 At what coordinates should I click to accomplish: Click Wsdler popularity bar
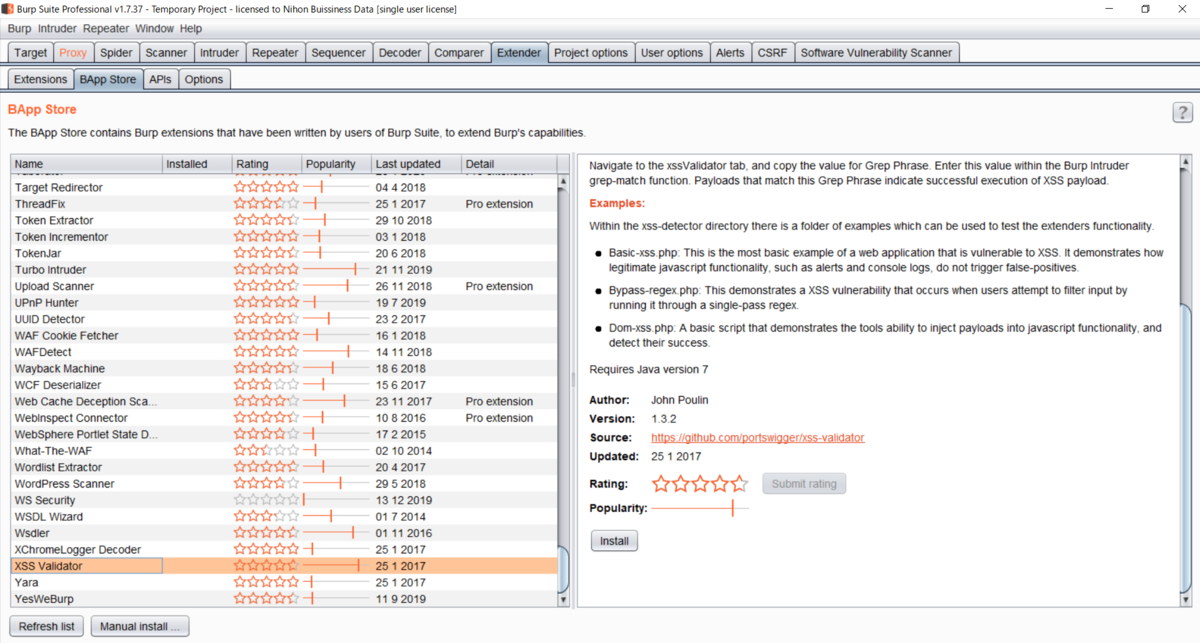click(x=336, y=533)
